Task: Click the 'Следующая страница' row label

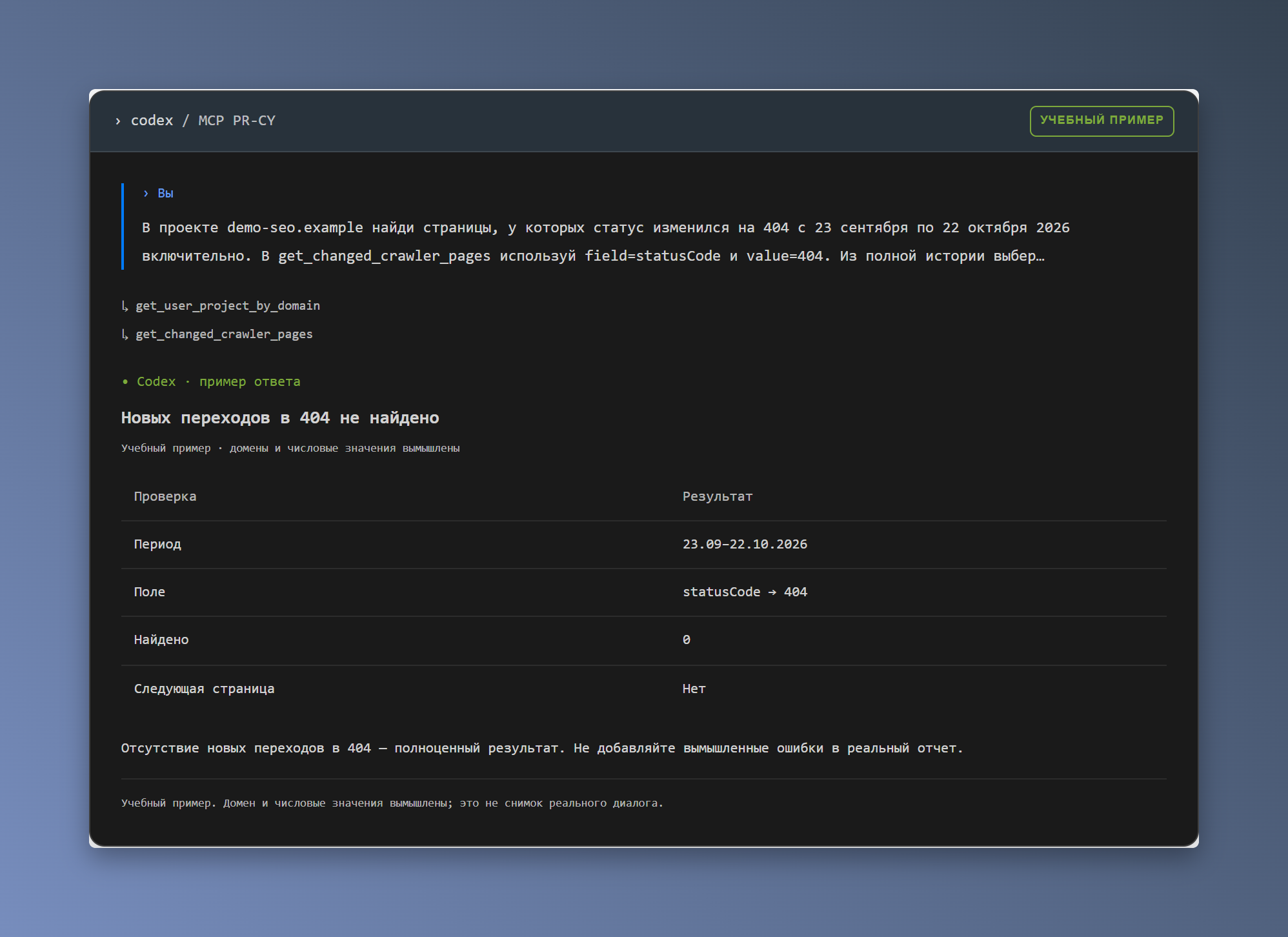Action: click(204, 689)
